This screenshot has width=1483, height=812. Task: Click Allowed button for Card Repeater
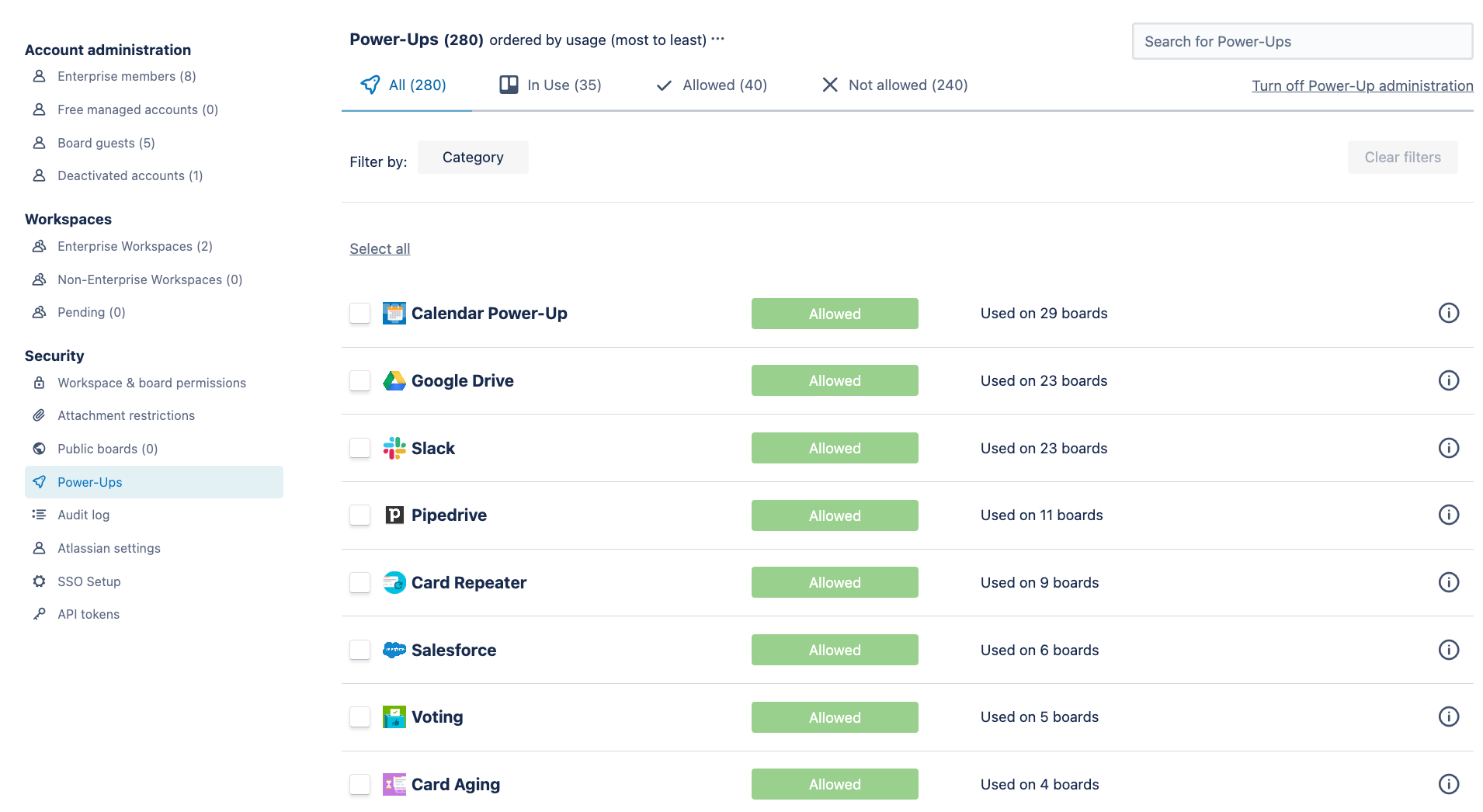835,582
